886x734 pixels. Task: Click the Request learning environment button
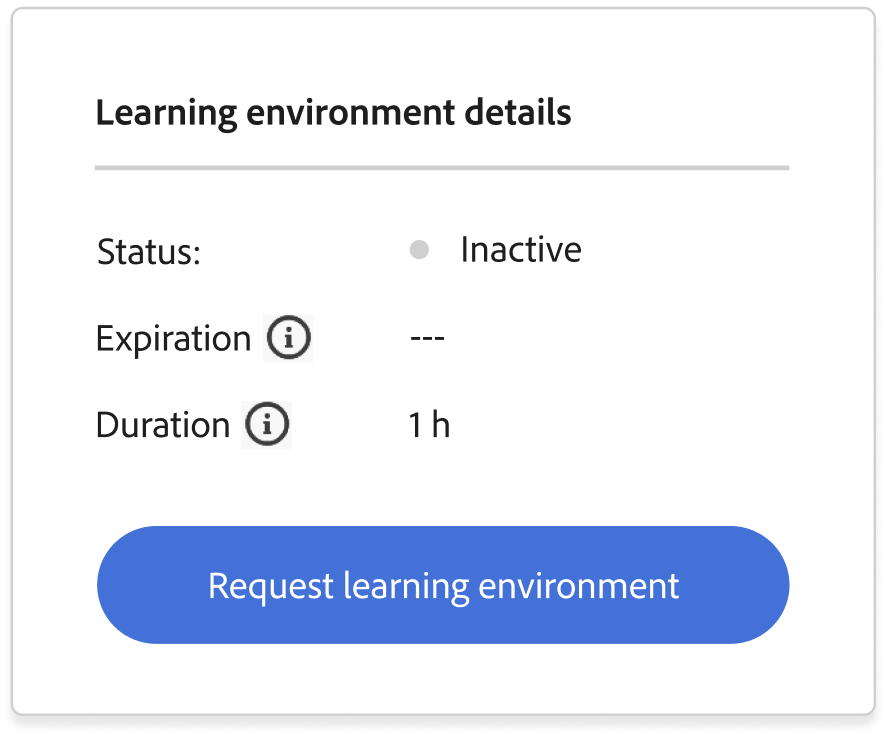tap(443, 585)
